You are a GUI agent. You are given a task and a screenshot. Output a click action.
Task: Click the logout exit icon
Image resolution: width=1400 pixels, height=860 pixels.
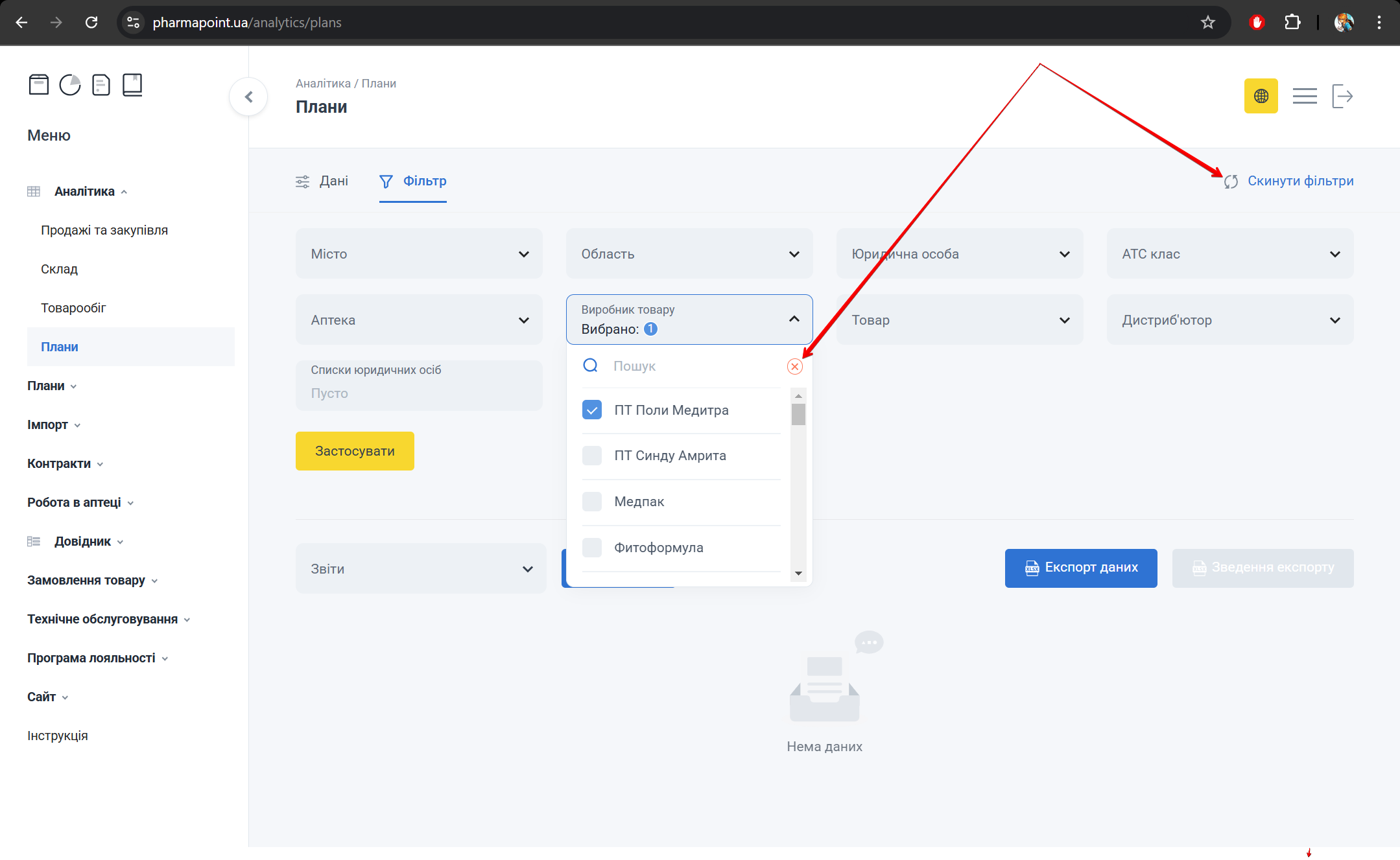(x=1342, y=97)
